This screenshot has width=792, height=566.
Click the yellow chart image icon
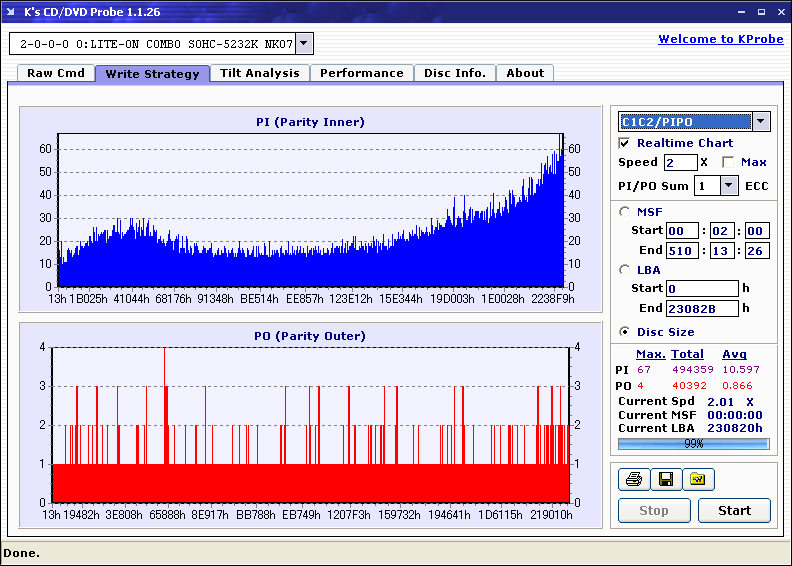tap(698, 480)
